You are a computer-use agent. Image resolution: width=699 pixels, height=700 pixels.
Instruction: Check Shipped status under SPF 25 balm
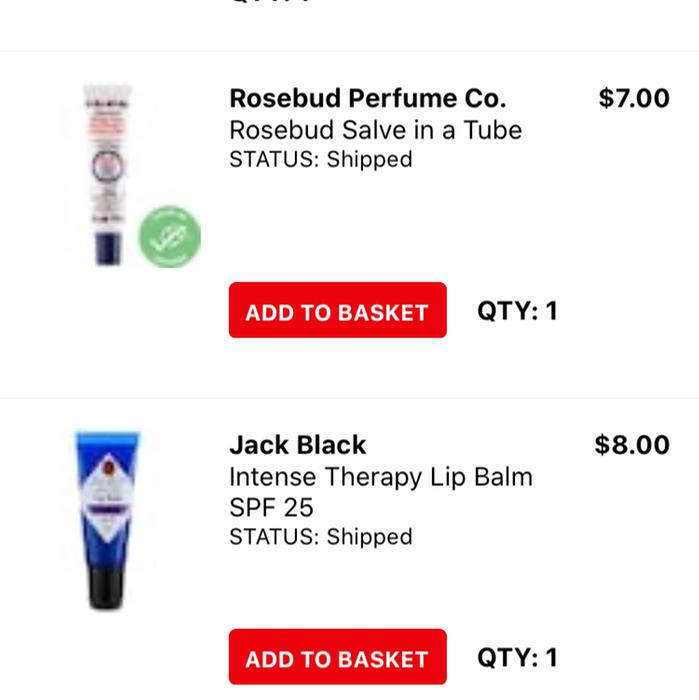pos(320,536)
